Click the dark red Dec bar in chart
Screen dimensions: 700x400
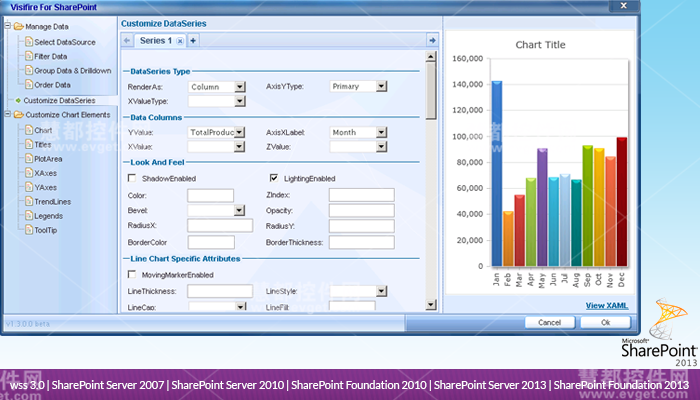point(621,202)
